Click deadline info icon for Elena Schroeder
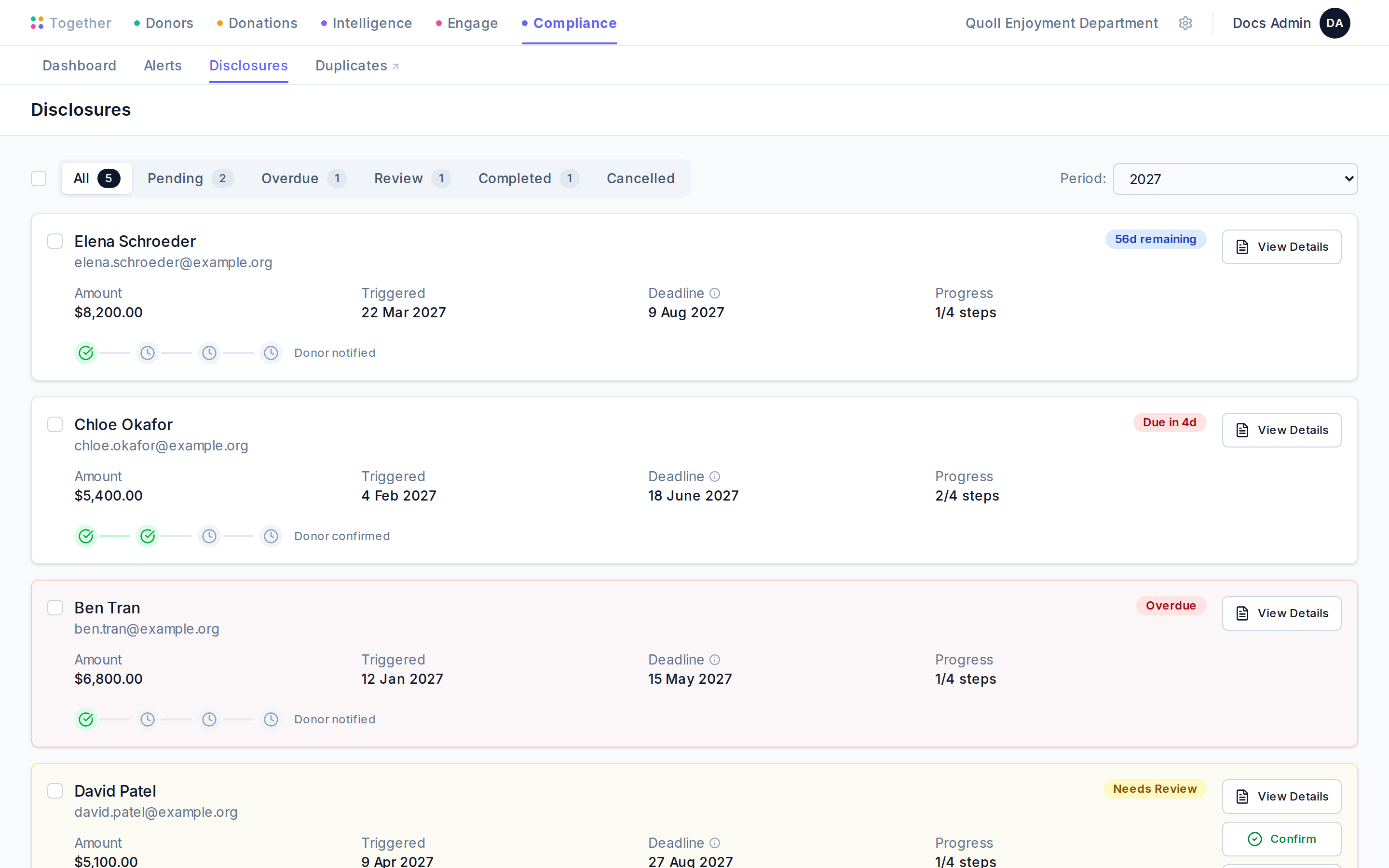The width and height of the screenshot is (1389, 868). 715,293
